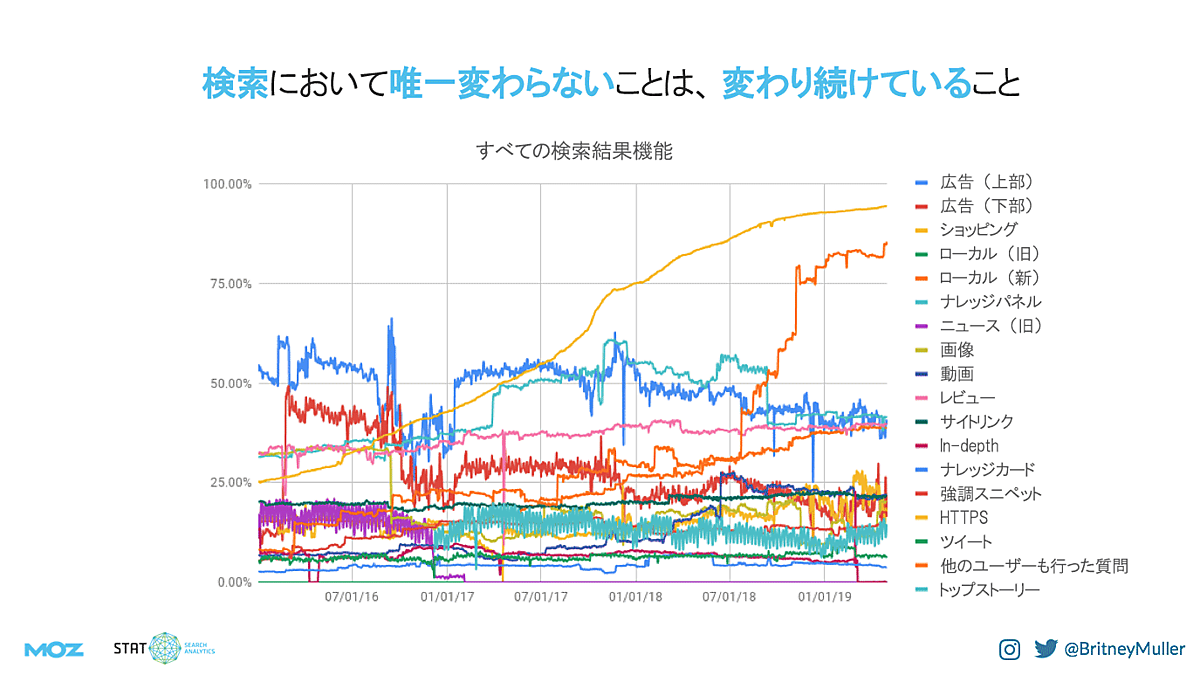The height and width of the screenshot is (675, 1200).
Task: Click the トップストーリー legend label
Action: tap(989, 590)
